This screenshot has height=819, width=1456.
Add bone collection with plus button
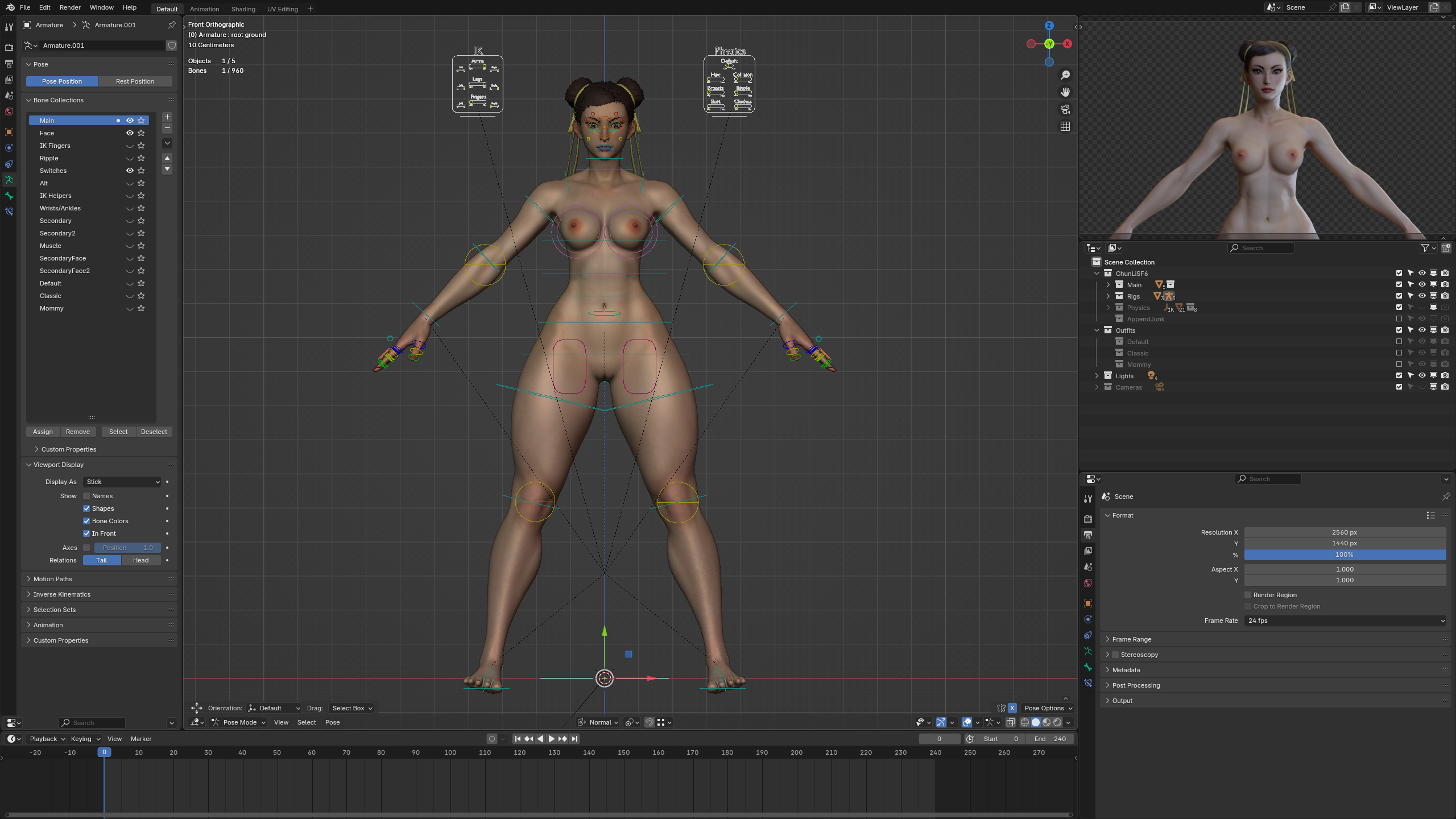pos(167,117)
